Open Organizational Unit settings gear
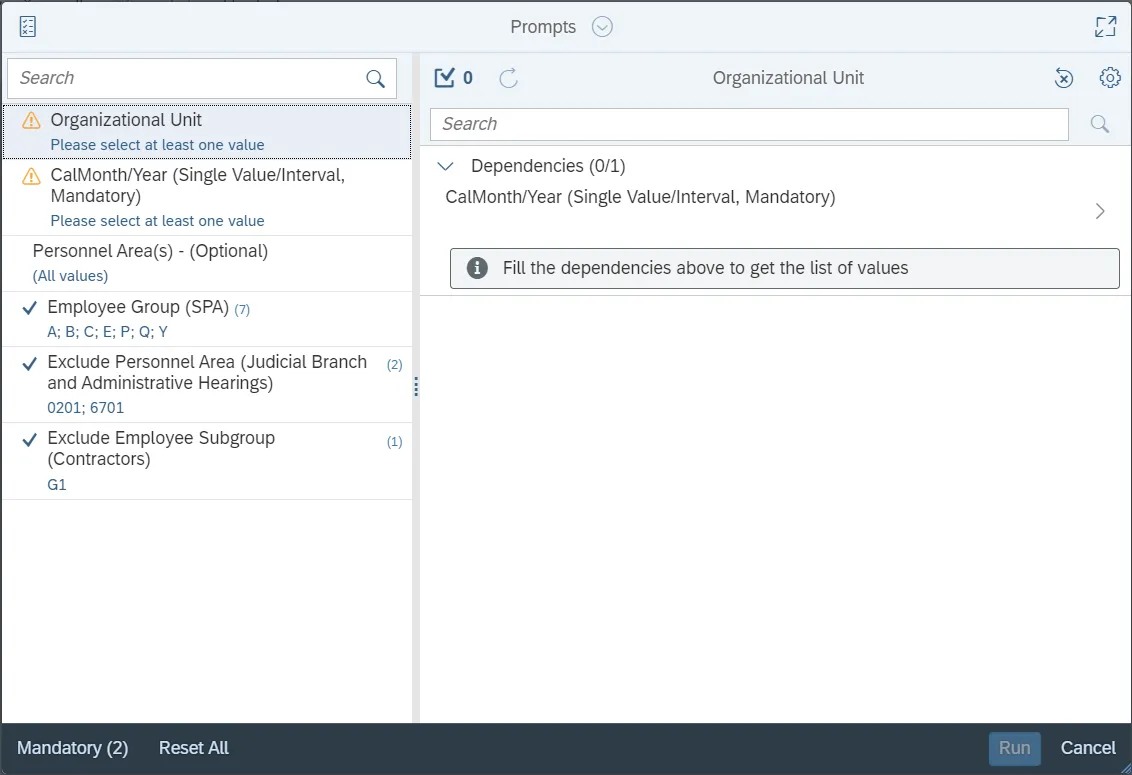The height and width of the screenshot is (775, 1132). pyautogui.click(x=1109, y=78)
